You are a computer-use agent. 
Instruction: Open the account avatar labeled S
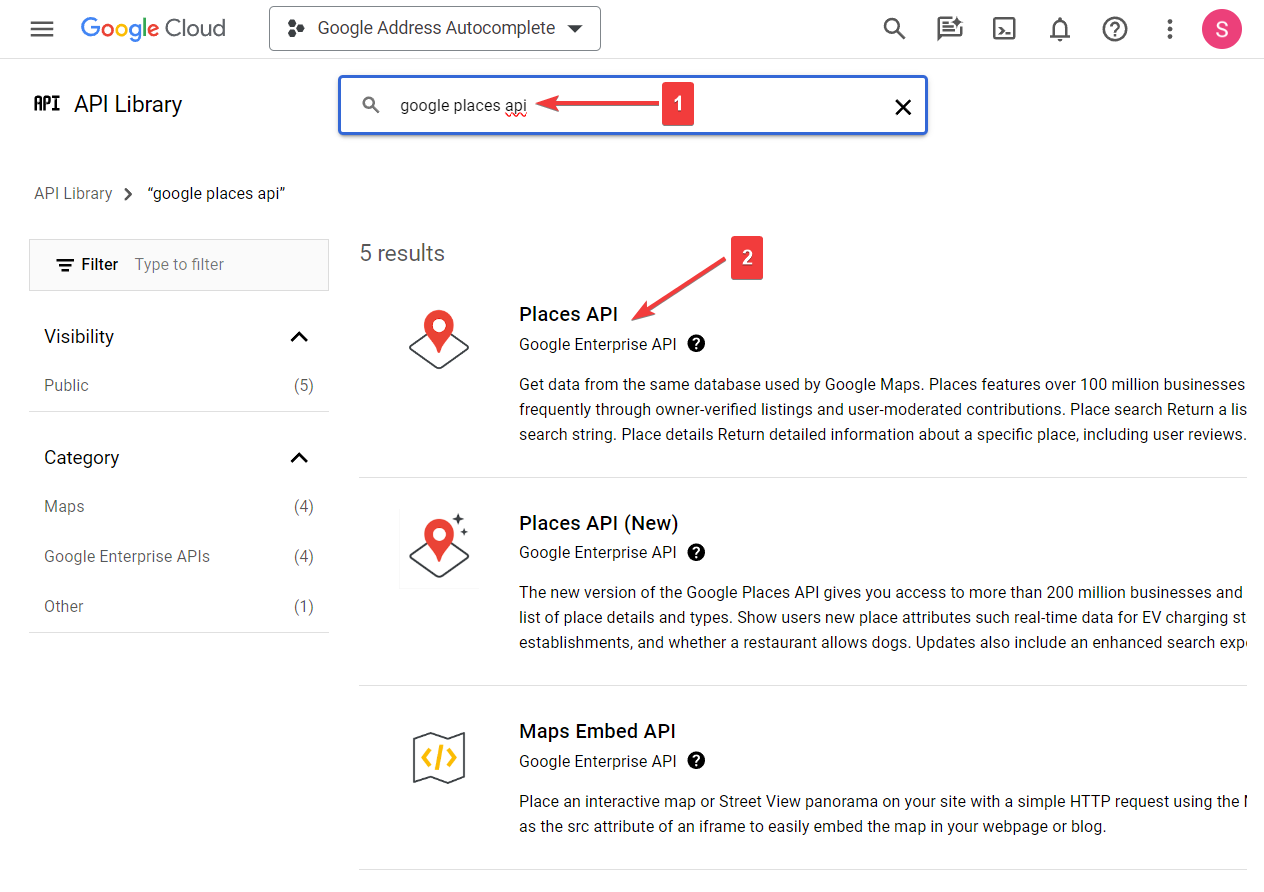[x=1222, y=29]
